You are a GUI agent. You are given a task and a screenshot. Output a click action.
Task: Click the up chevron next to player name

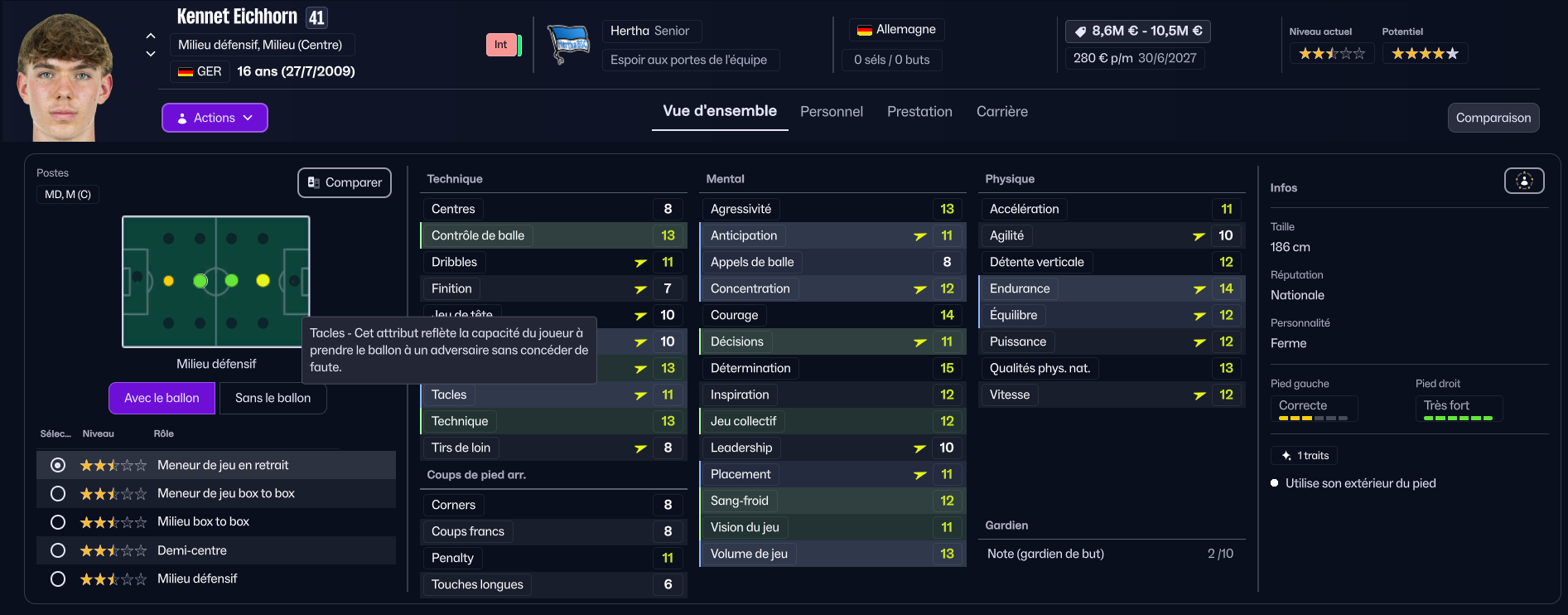coord(151,36)
